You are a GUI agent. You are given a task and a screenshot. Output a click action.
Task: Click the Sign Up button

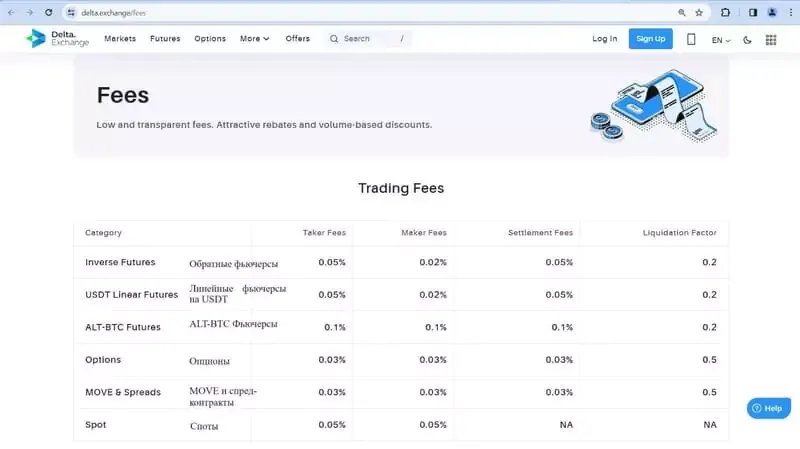tap(651, 39)
